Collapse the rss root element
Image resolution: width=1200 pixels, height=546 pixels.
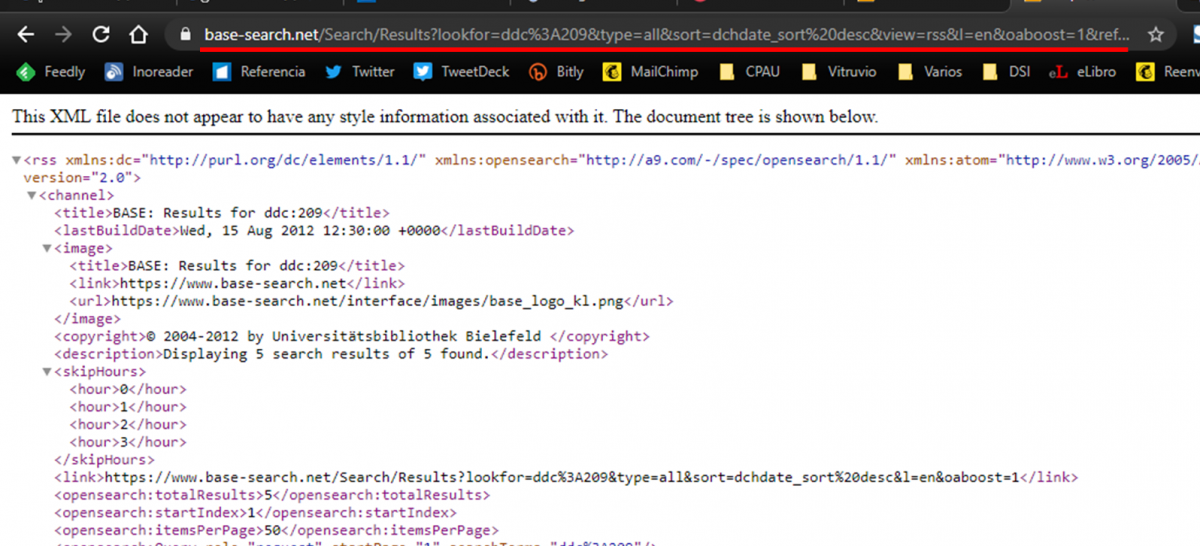click(x=16, y=160)
